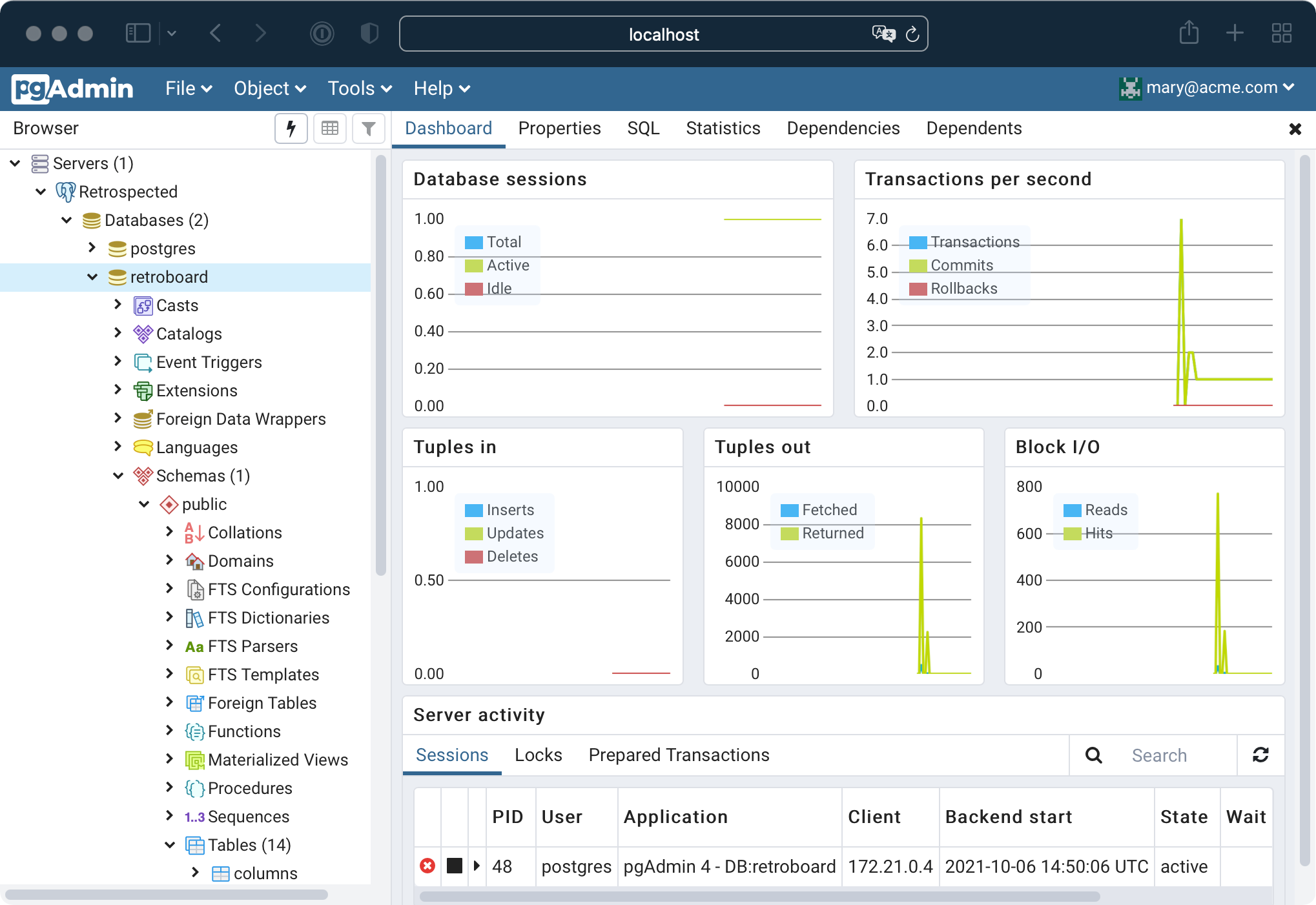Open the Dependencies tab

843,128
